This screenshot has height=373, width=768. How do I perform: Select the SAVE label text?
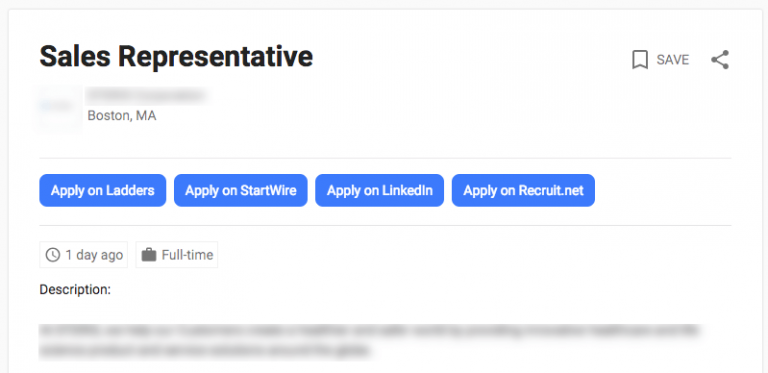click(x=672, y=60)
